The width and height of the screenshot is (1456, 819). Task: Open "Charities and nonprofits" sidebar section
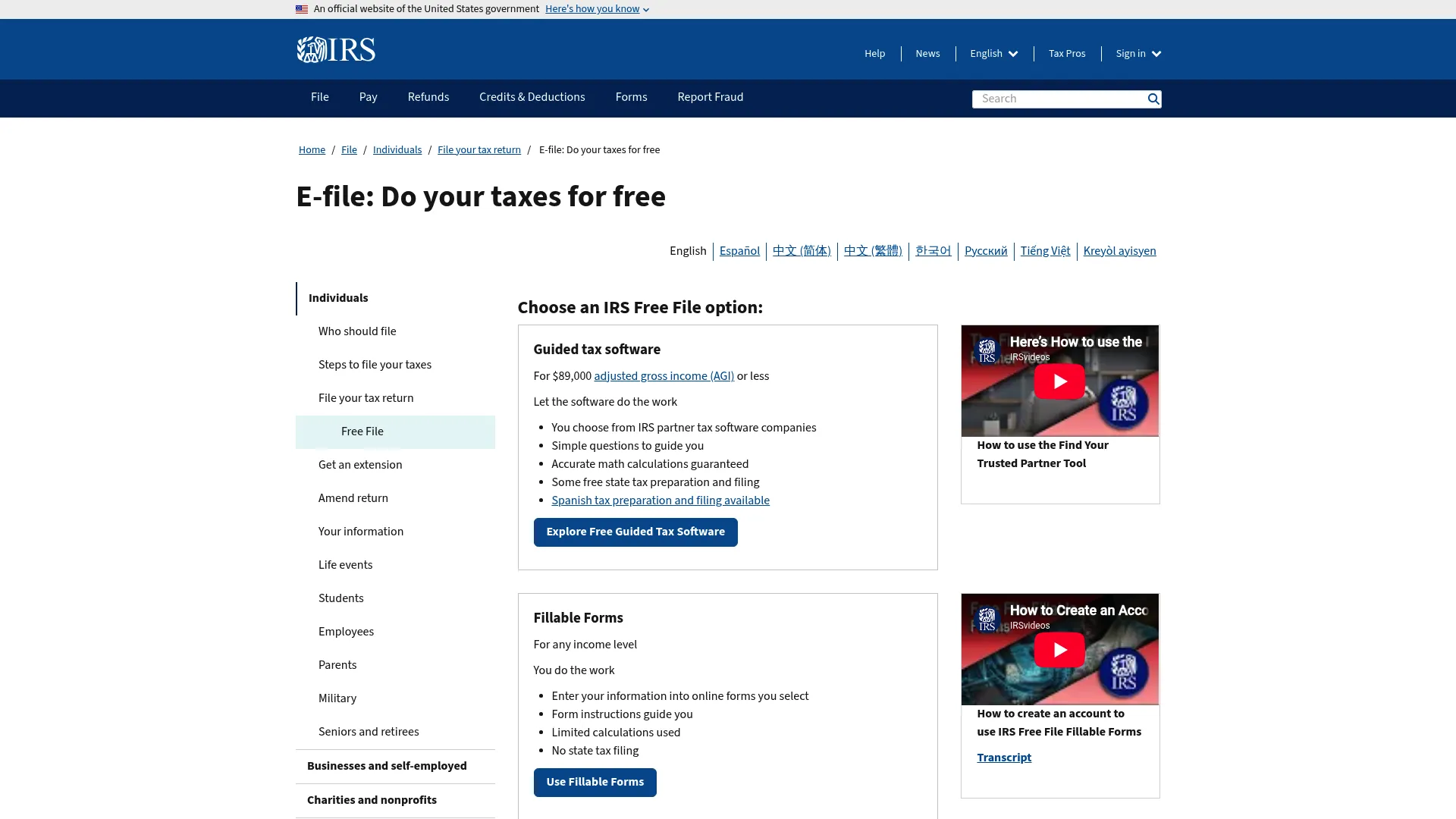[x=395, y=801]
